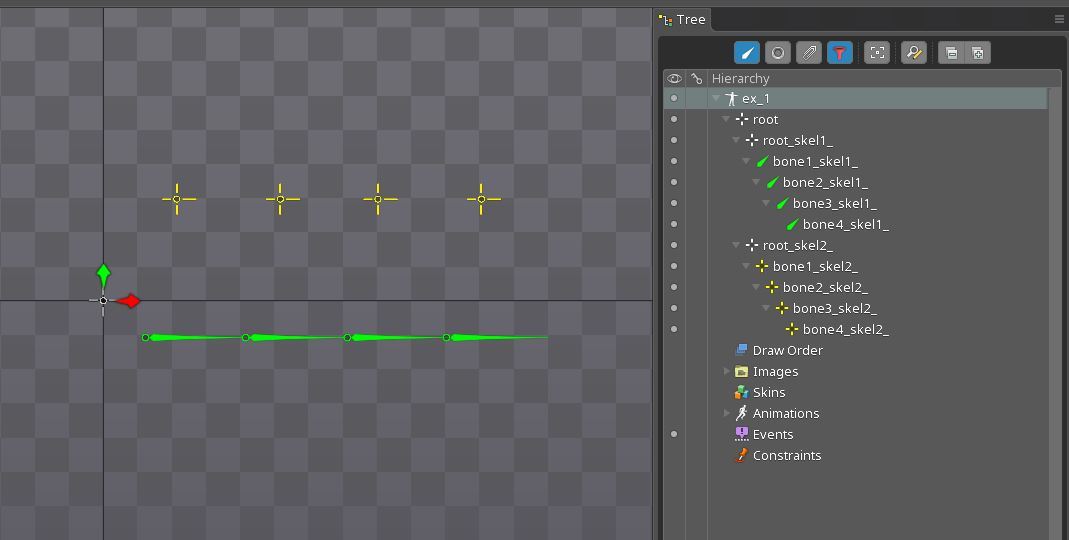Toggle visibility dot for root_skel2_
The height and width of the screenshot is (540, 1069).
[x=674, y=245]
